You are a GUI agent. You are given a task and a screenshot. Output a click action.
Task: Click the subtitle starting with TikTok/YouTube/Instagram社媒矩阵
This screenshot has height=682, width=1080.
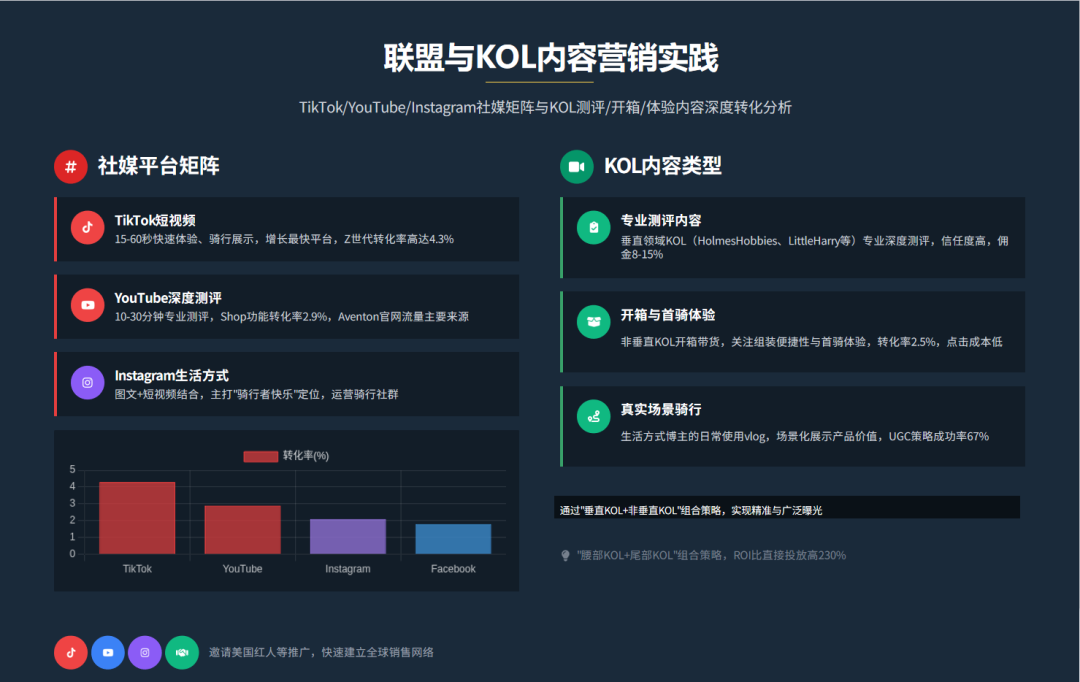546,107
